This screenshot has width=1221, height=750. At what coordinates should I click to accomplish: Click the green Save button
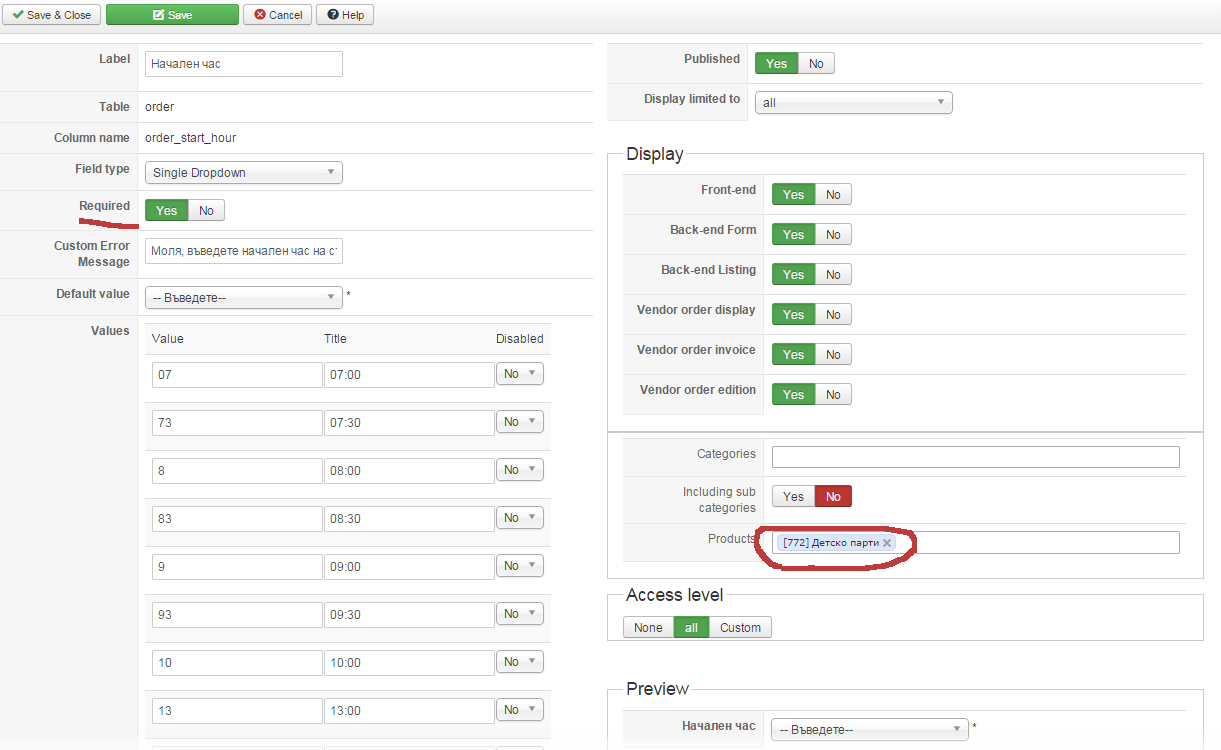pos(172,15)
